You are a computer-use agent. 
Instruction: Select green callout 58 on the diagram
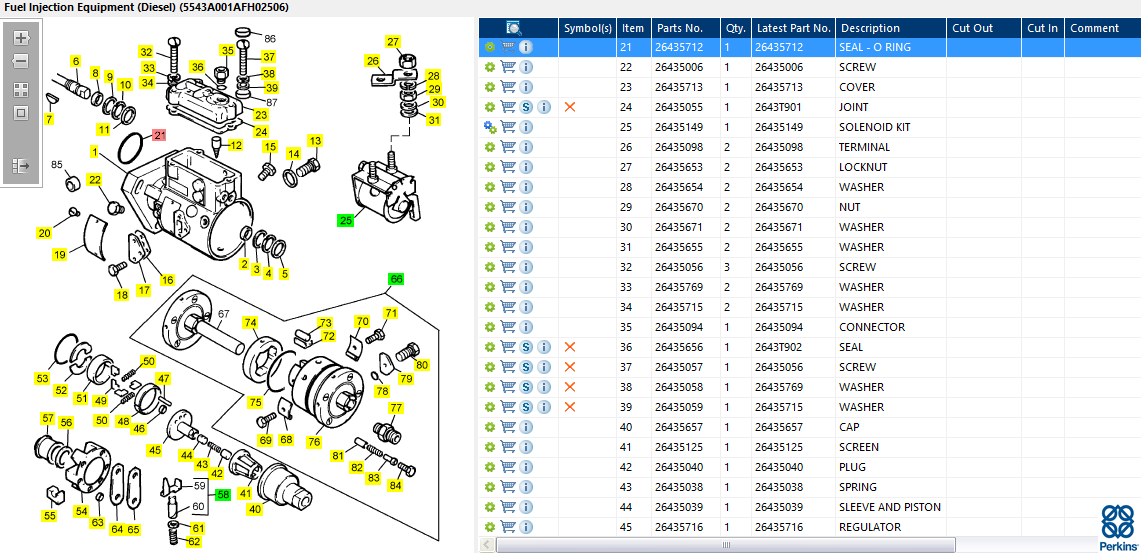(223, 494)
